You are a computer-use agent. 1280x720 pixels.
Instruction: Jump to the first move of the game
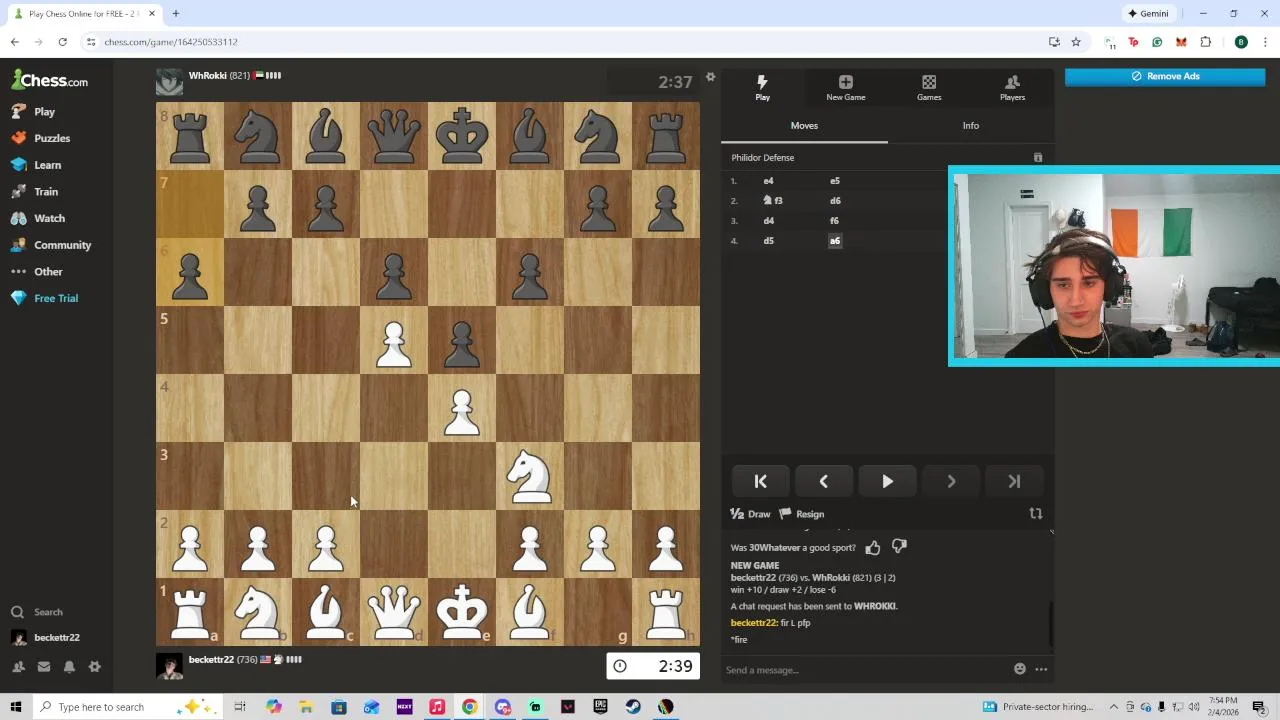click(760, 482)
